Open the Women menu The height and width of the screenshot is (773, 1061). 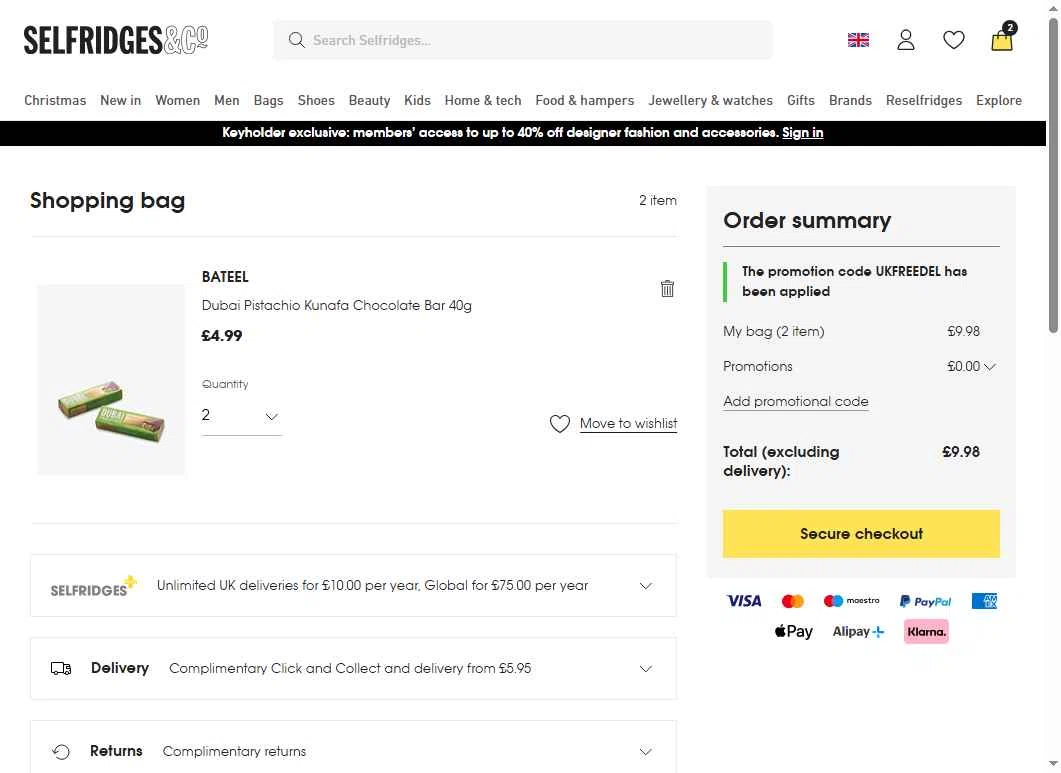click(177, 100)
